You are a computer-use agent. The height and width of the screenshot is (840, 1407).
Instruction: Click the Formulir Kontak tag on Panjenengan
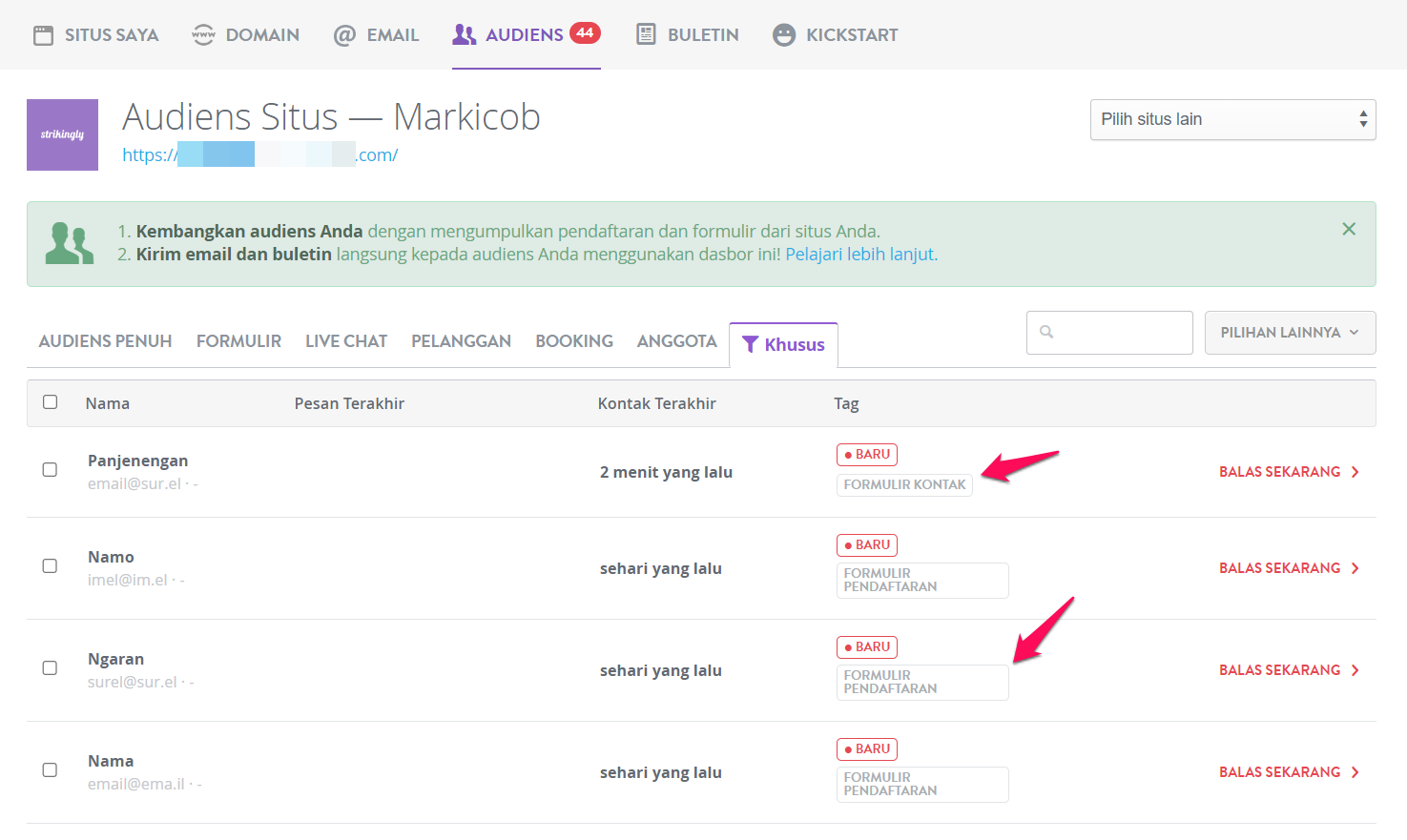tap(904, 485)
